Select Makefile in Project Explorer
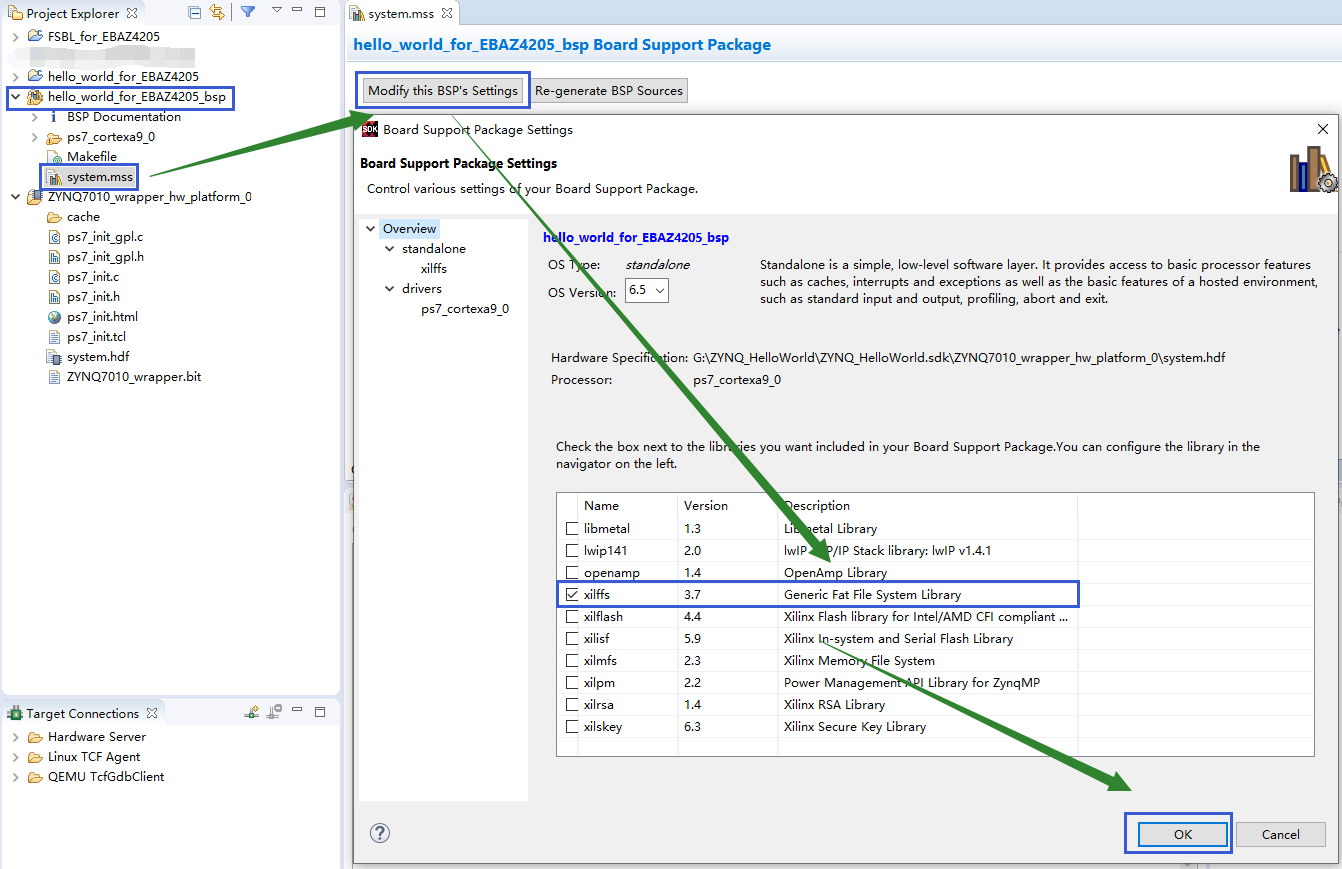 (x=92, y=157)
